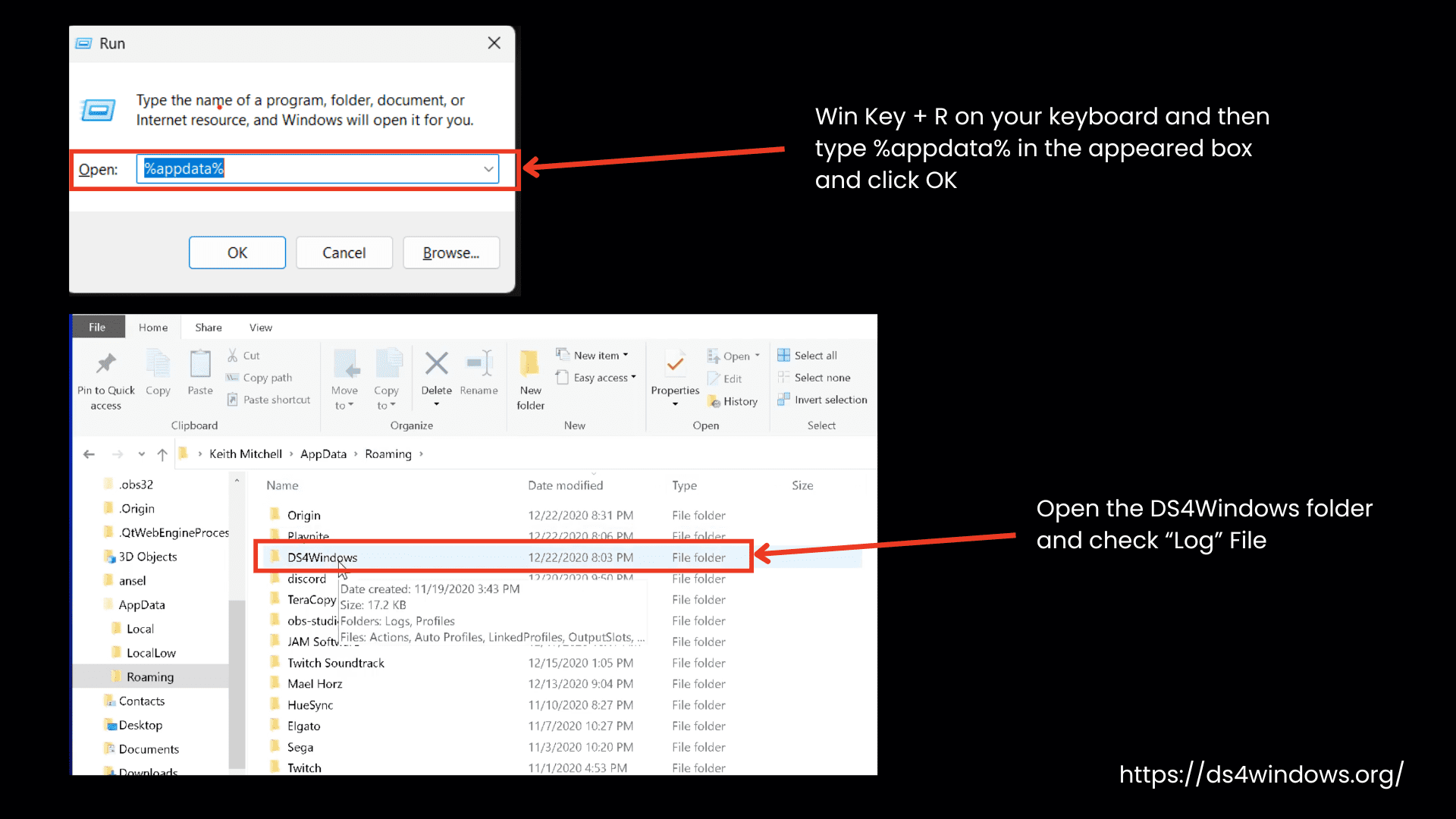Click Roaming breadcrumb in address bar
This screenshot has height=819, width=1456.
coord(388,454)
